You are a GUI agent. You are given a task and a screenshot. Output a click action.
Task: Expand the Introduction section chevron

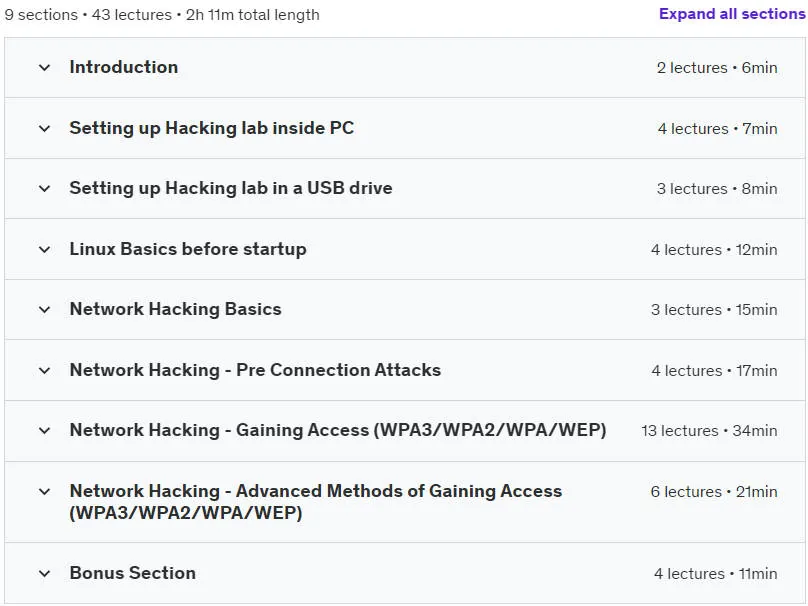pyautogui.click(x=45, y=68)
